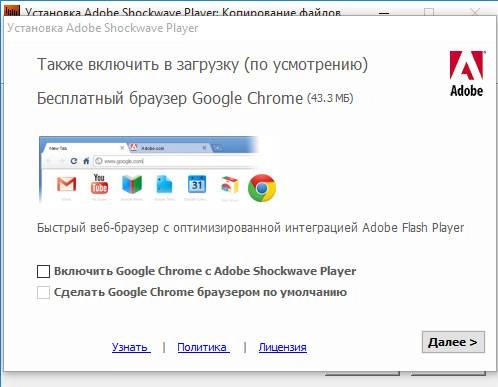Screen dimensions: 498x387
Task: Click the Shockwave installer title bar icon
Action: 12,11
